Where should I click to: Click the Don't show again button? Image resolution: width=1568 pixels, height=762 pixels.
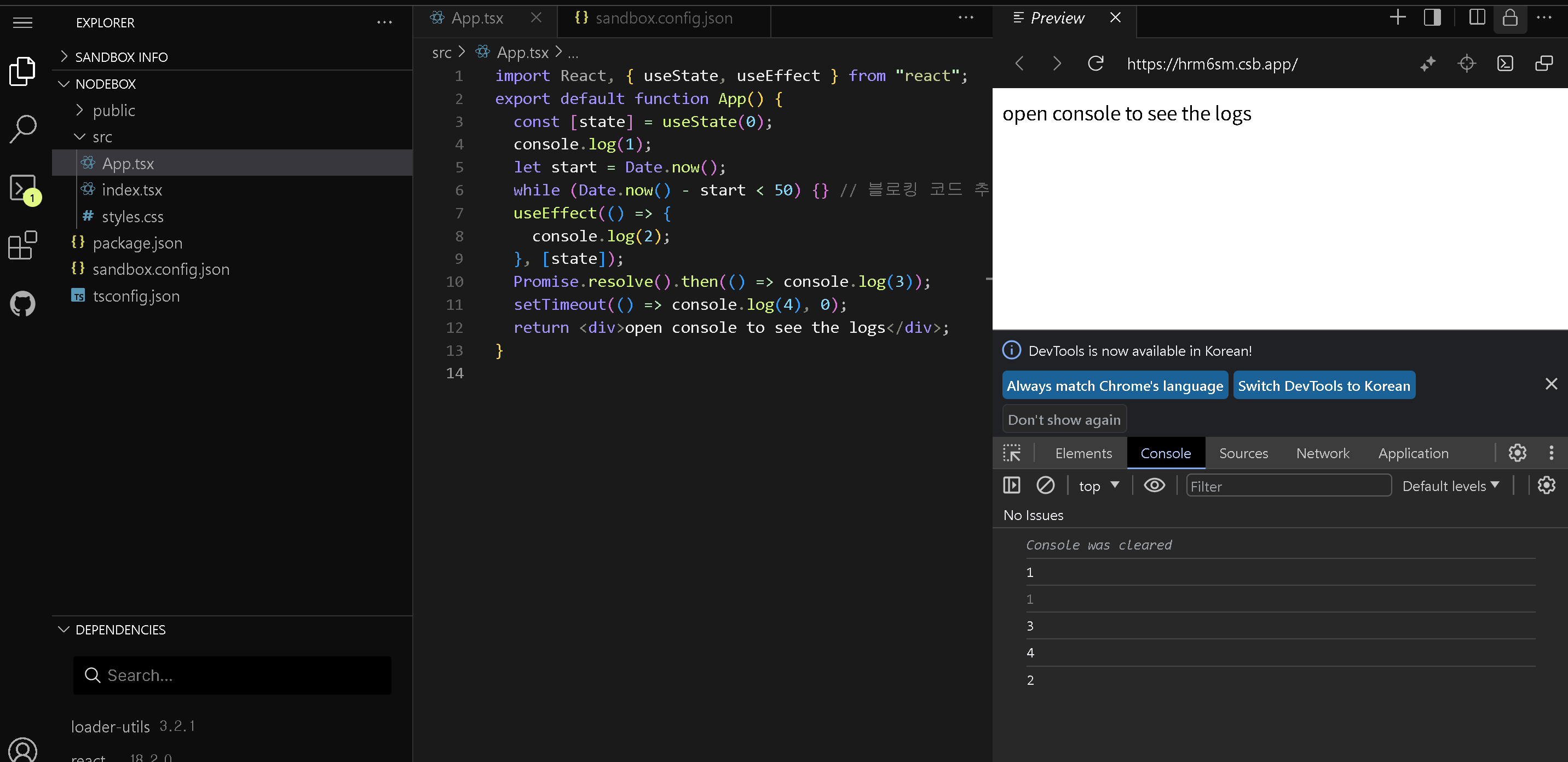coord(1063,419)
